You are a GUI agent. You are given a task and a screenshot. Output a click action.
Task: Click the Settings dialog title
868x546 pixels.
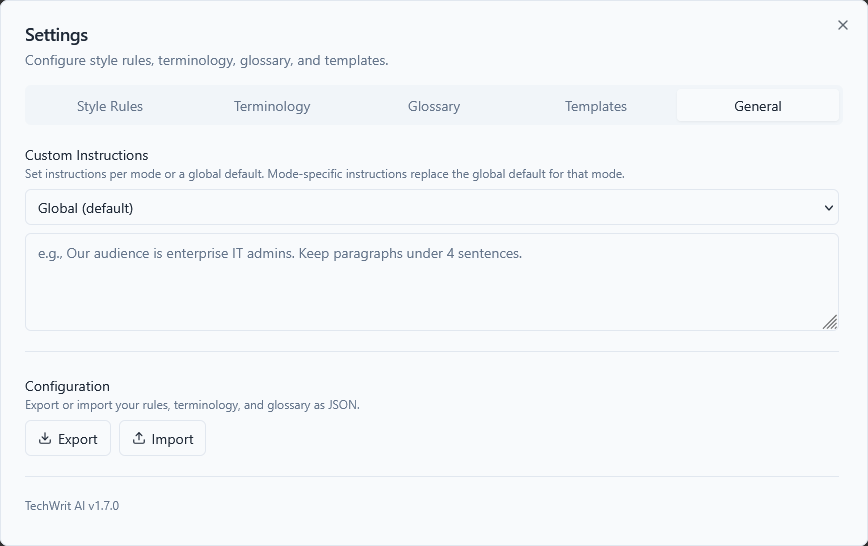pyautogui.click(x=57, y=35)
